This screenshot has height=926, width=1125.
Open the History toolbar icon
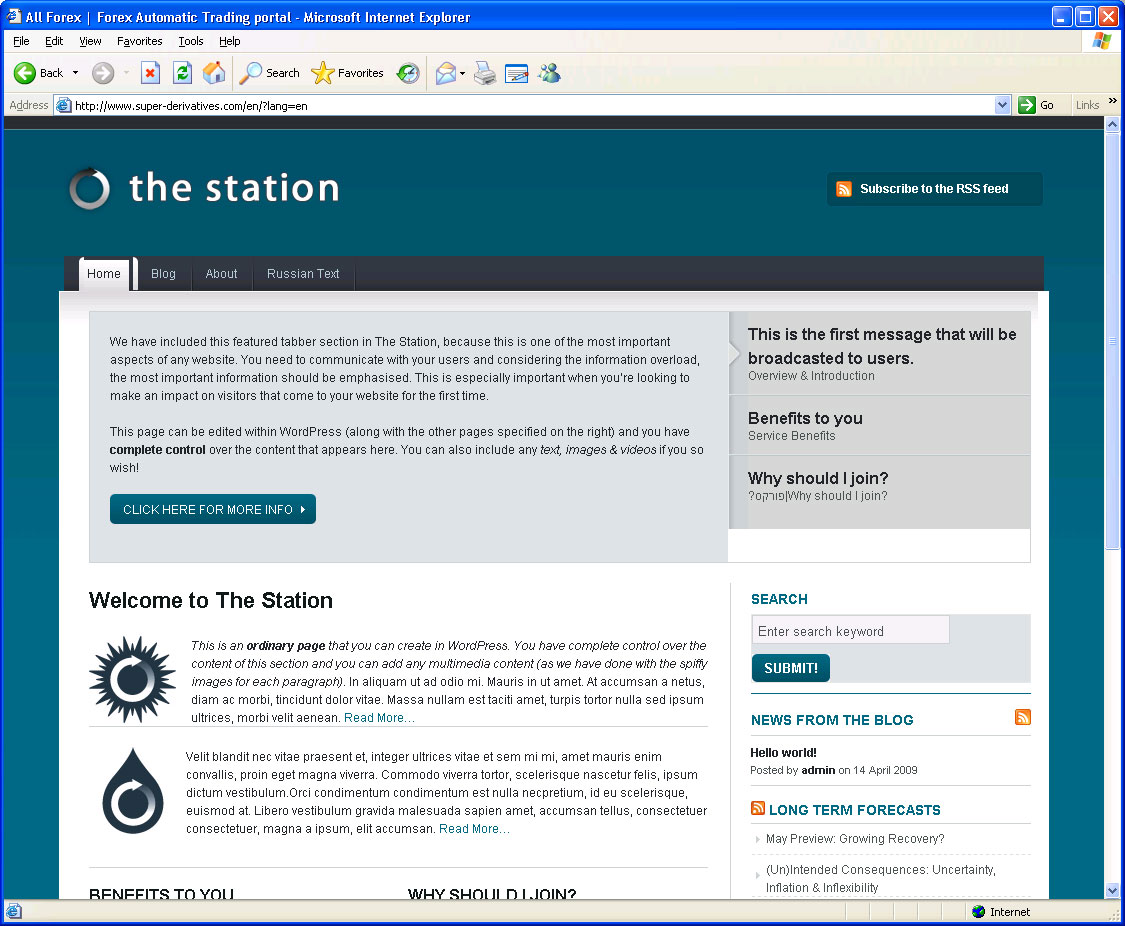tap(408, 73)
